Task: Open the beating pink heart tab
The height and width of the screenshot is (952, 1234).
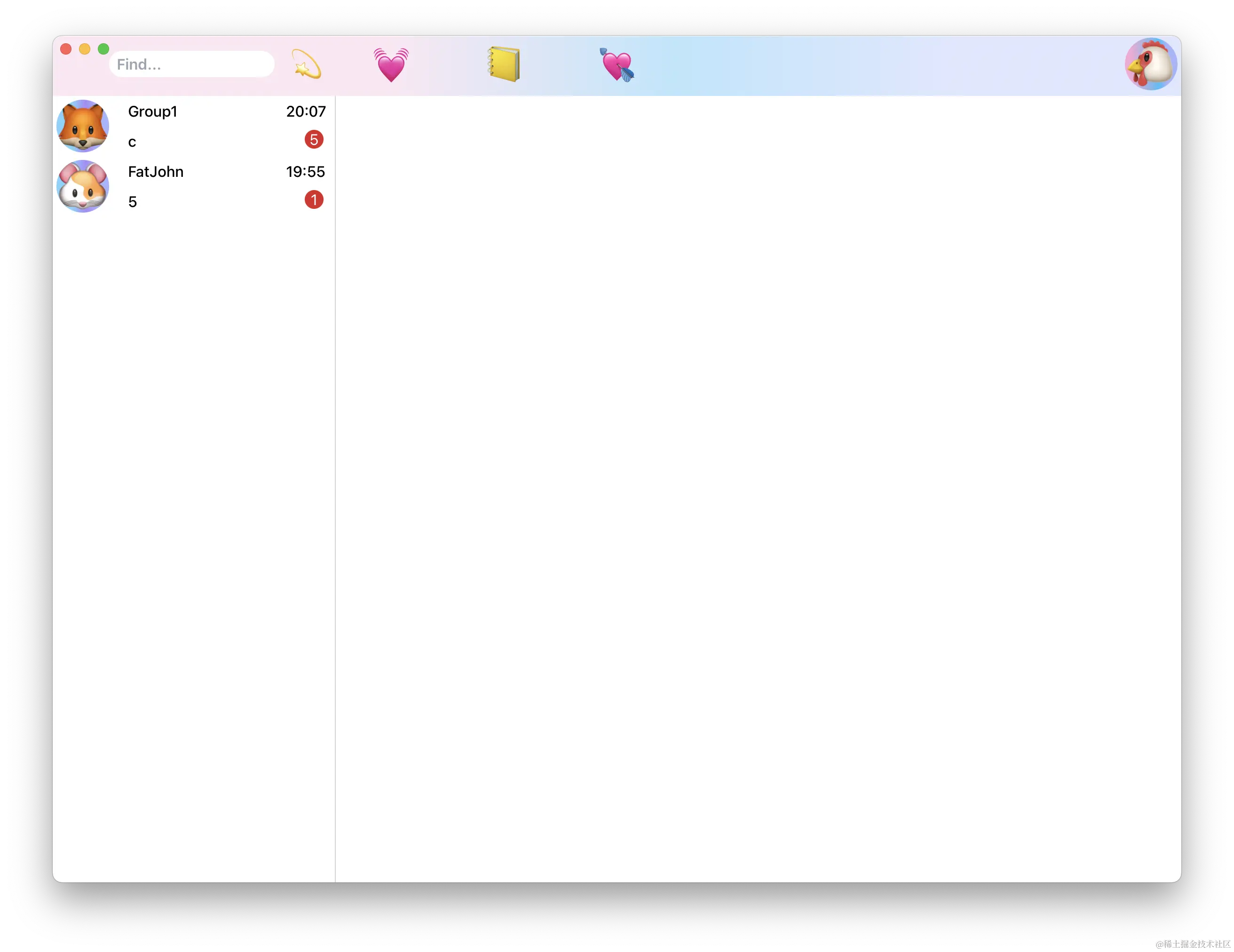Action: (391, 64)
